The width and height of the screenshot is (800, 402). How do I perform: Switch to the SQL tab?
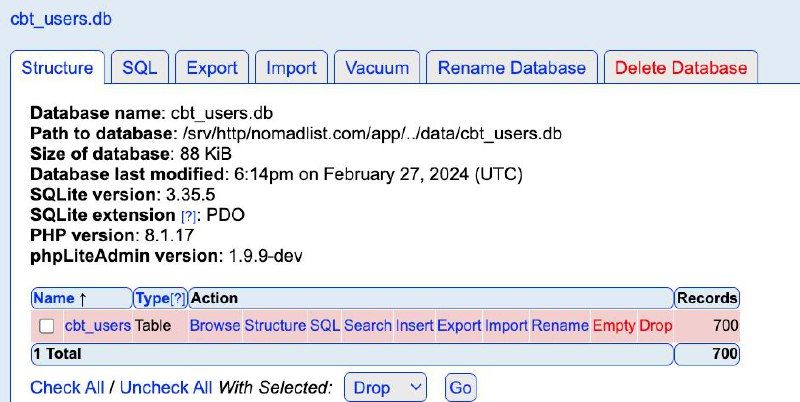pyautogui.click(x=139, y=68)
